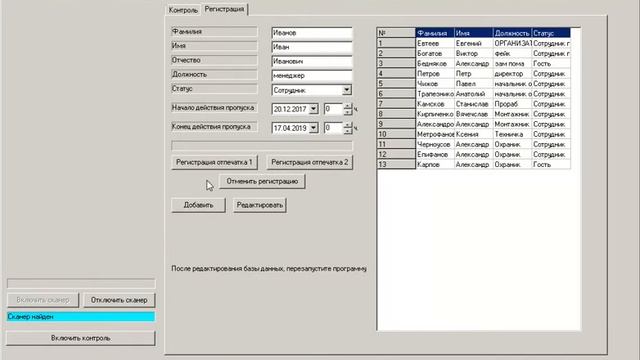Select the Трапезников cell
Image resolution: width=640 pixels, height=360 pixels.
pyautogui.click(x=435, y=94)
